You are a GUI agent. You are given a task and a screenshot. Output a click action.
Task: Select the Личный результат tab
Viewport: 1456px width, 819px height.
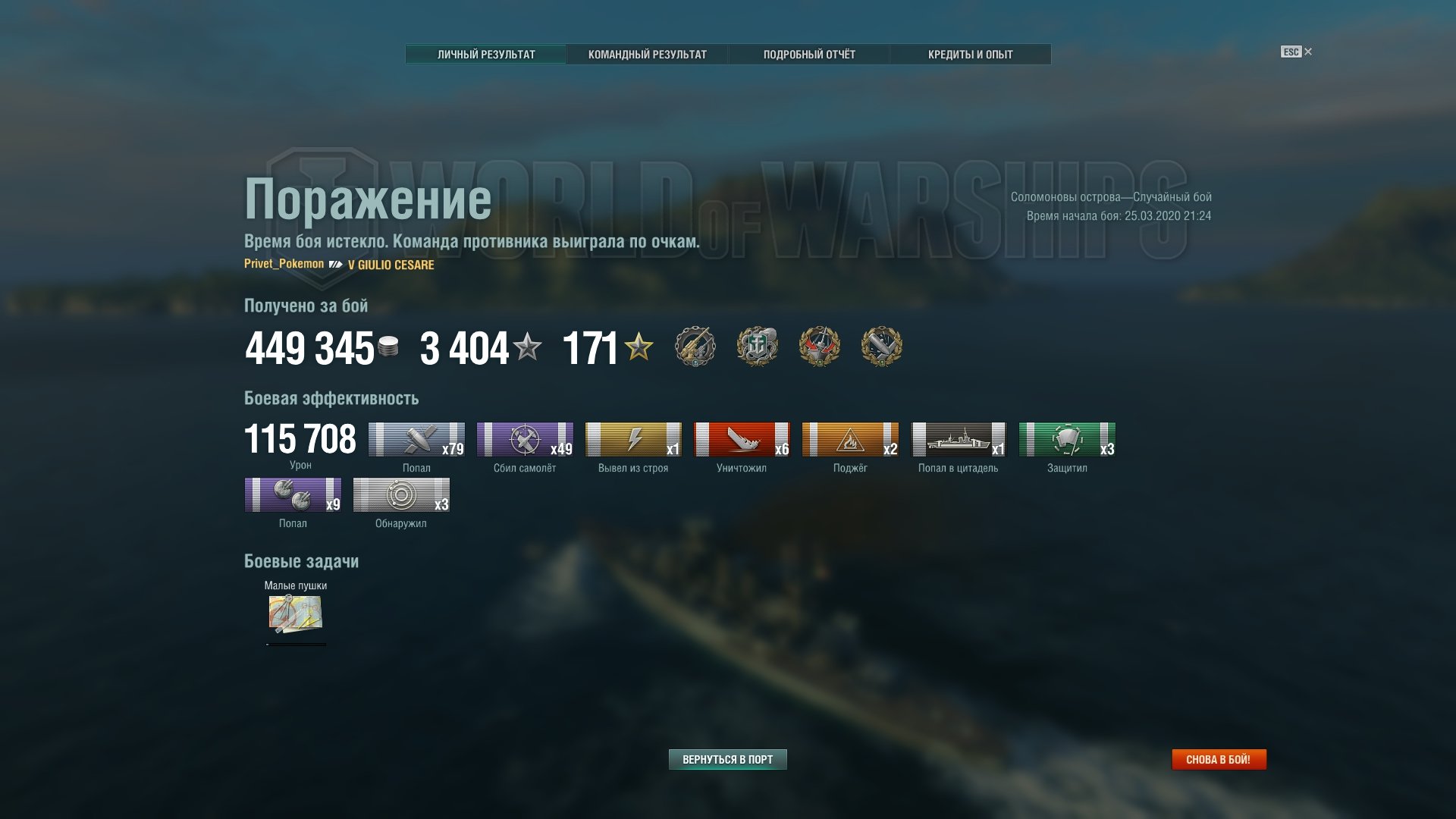pyautogui.click(x=486, y=55)
